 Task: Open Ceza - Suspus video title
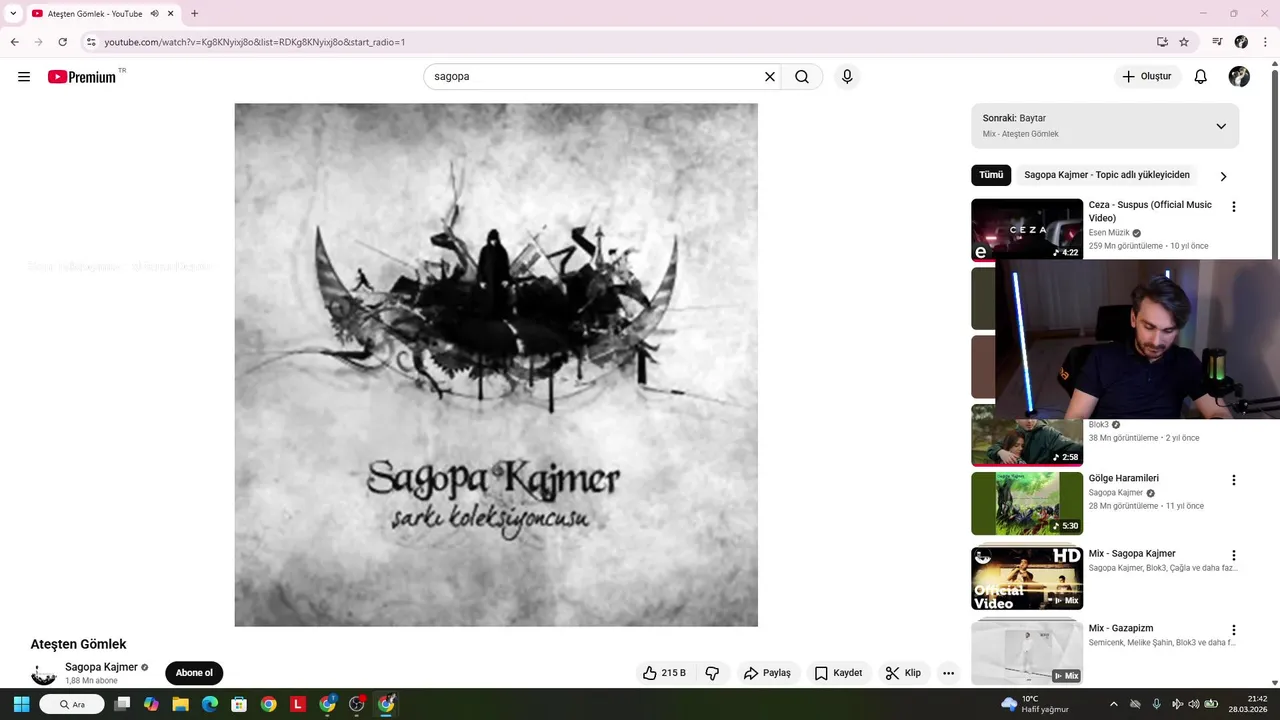pyautogui.click(x=1150, y=211)
